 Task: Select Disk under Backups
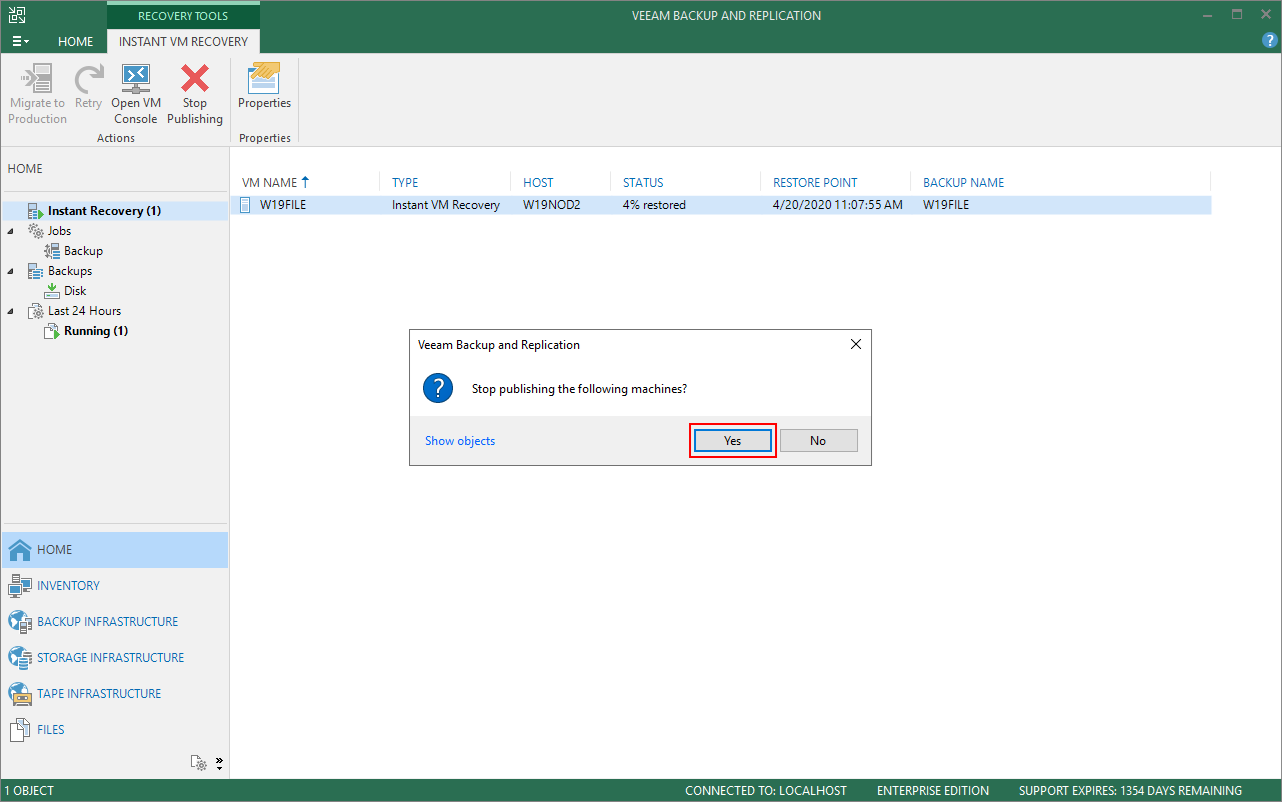[75, 291]
